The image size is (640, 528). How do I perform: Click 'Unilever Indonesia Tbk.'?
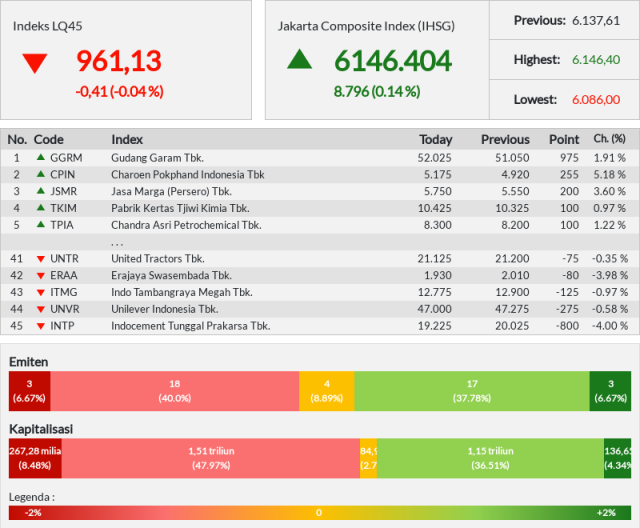coord(165,309)
